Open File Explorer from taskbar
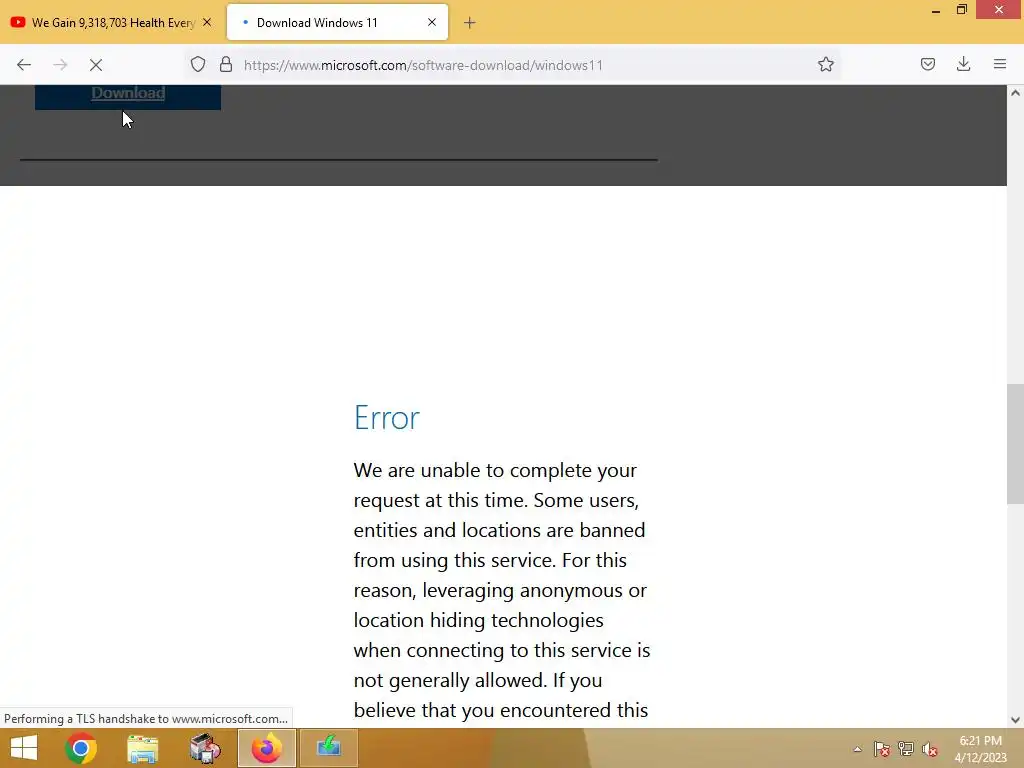The width and height of the screenshot is (1024, 768). coord(142,748)
